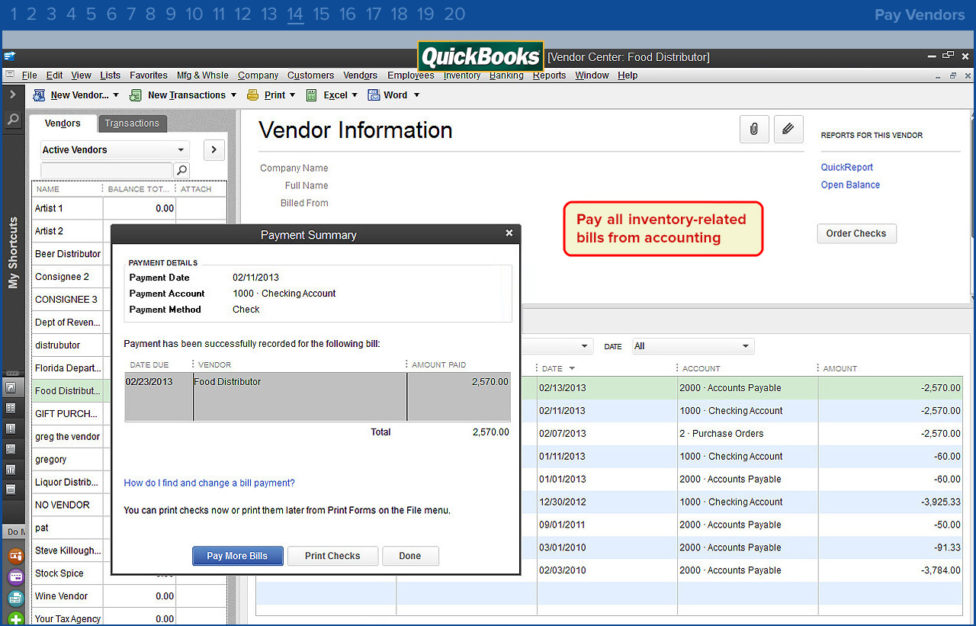The width and height of the screenshot is (976, 626).
Task: Switch to the Transactions tab
Action: pyautogui.click(x=132, y=123)
